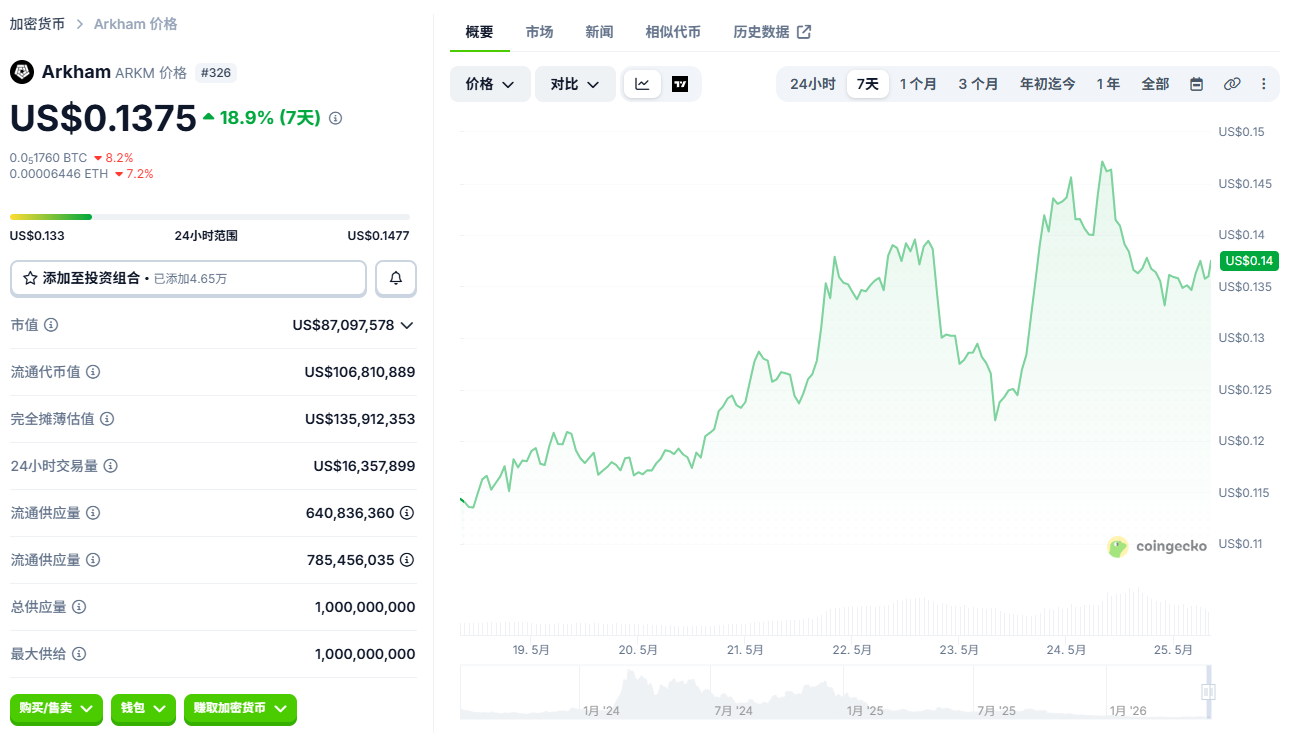This screenshot has width=1298, height=733.
Task: Select 1个月 time range
Action: point(918,84)
